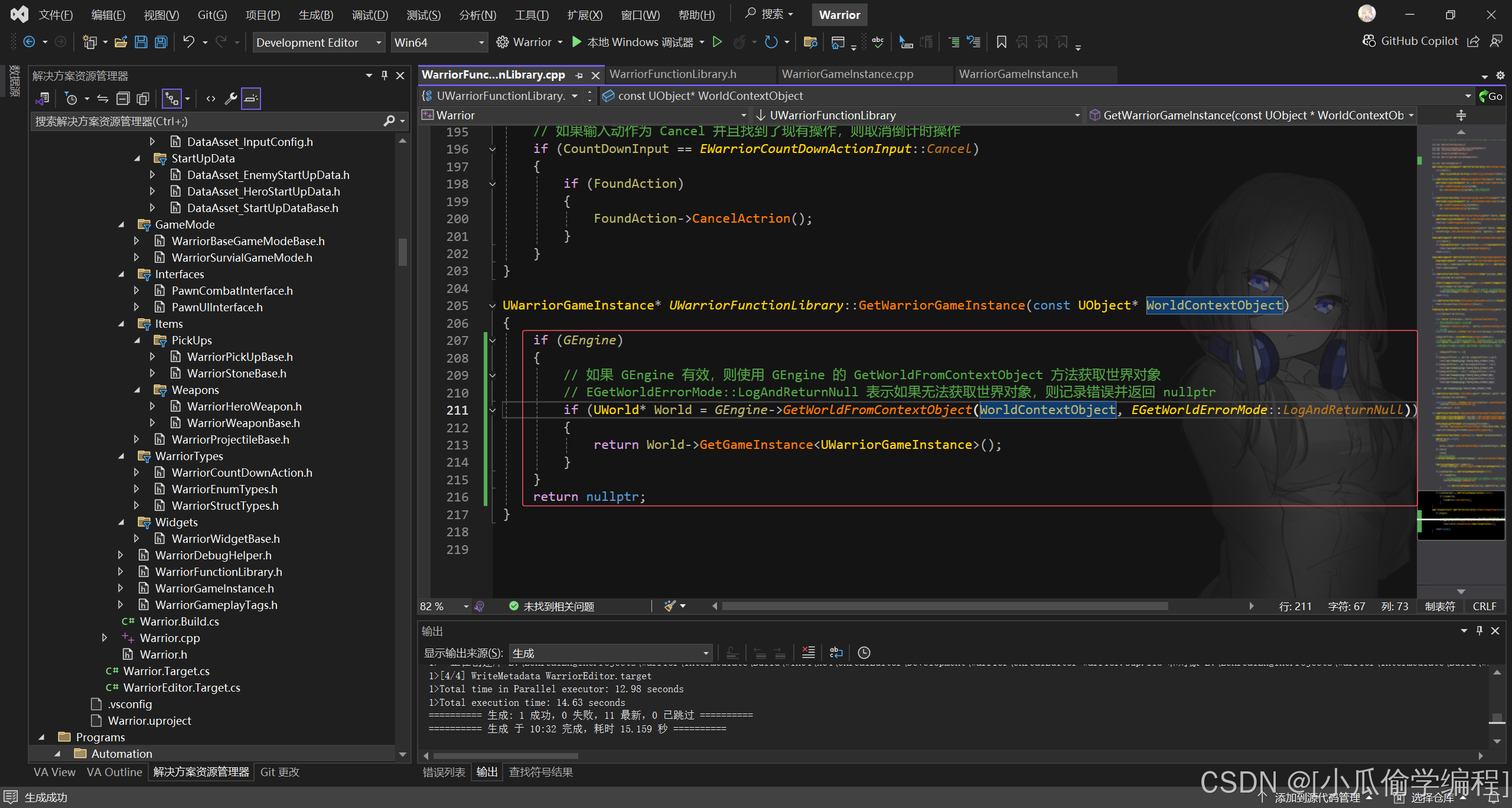The width and height of the screenshot is (1512, 808).
Task: Toggle the preview selected items button
Action: (250, 99)
